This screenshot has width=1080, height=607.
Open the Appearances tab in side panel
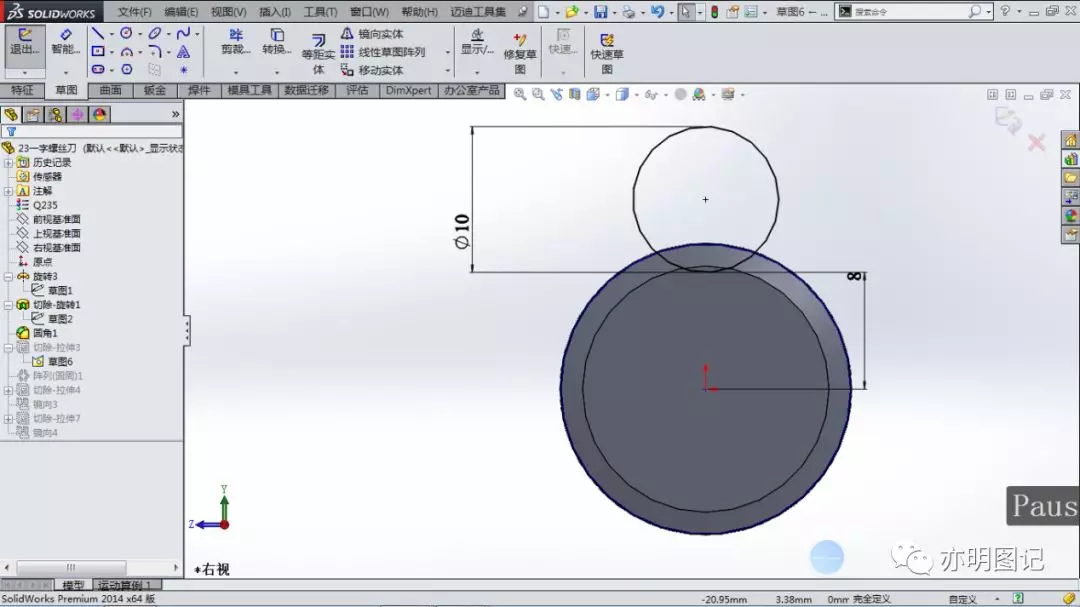(1070, 216)
